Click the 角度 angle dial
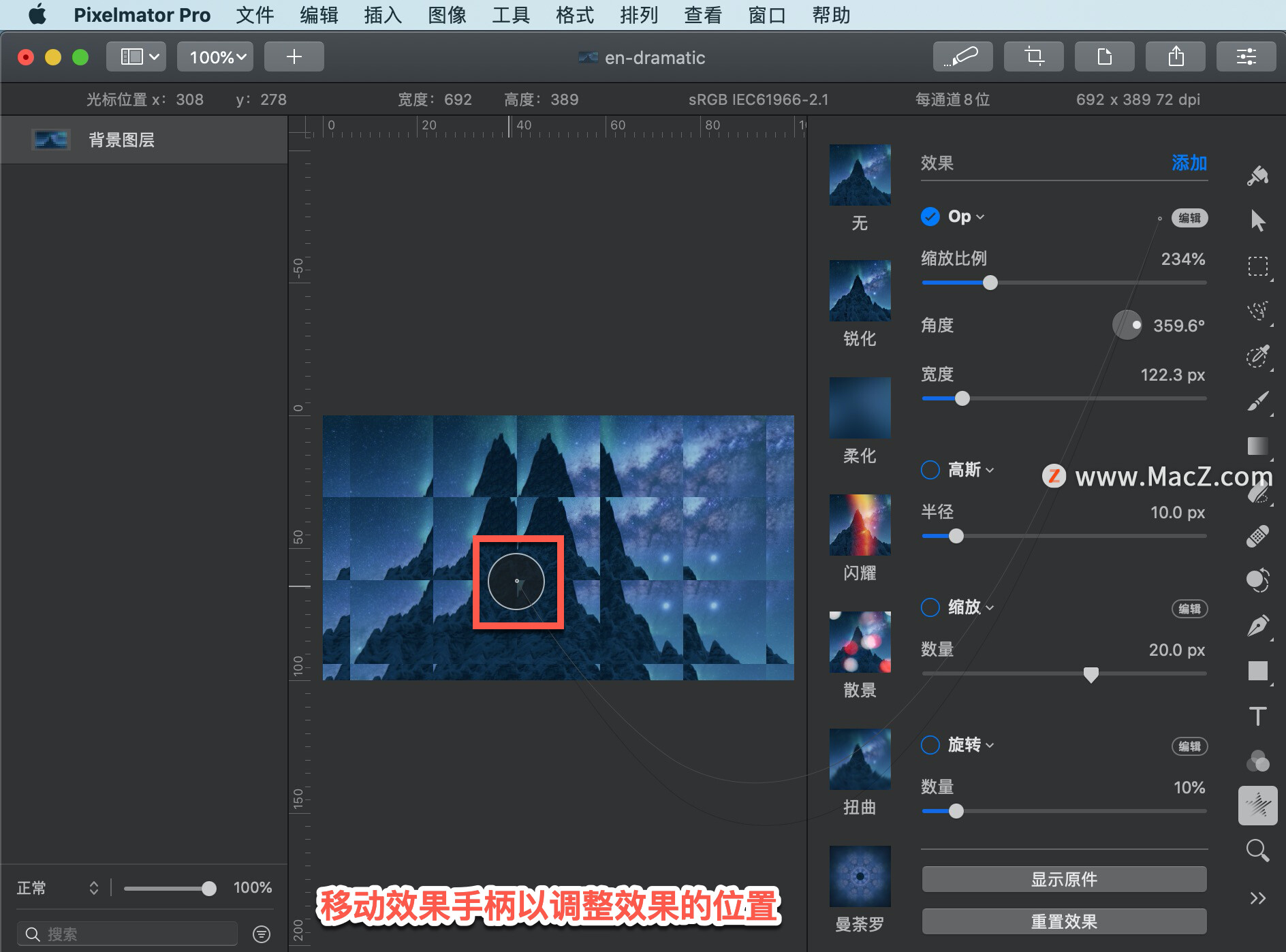 (x=1127, y=325)
